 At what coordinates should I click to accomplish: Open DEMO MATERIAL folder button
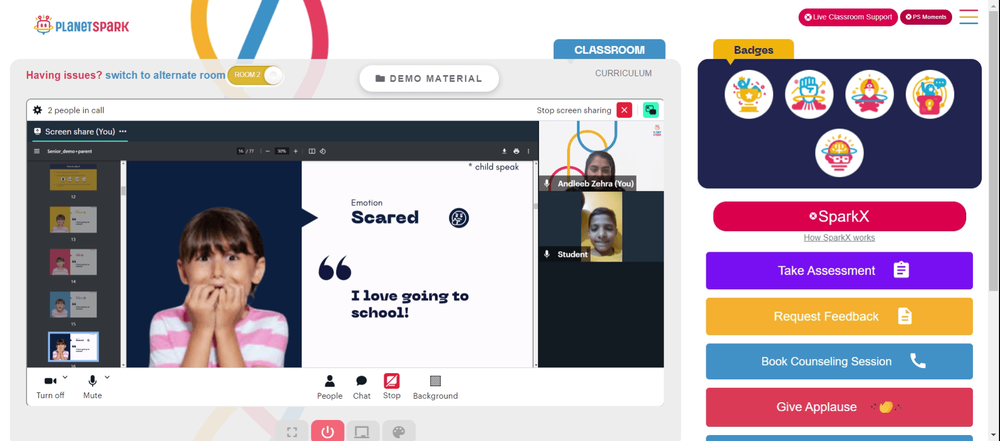[x=429, y=78]
